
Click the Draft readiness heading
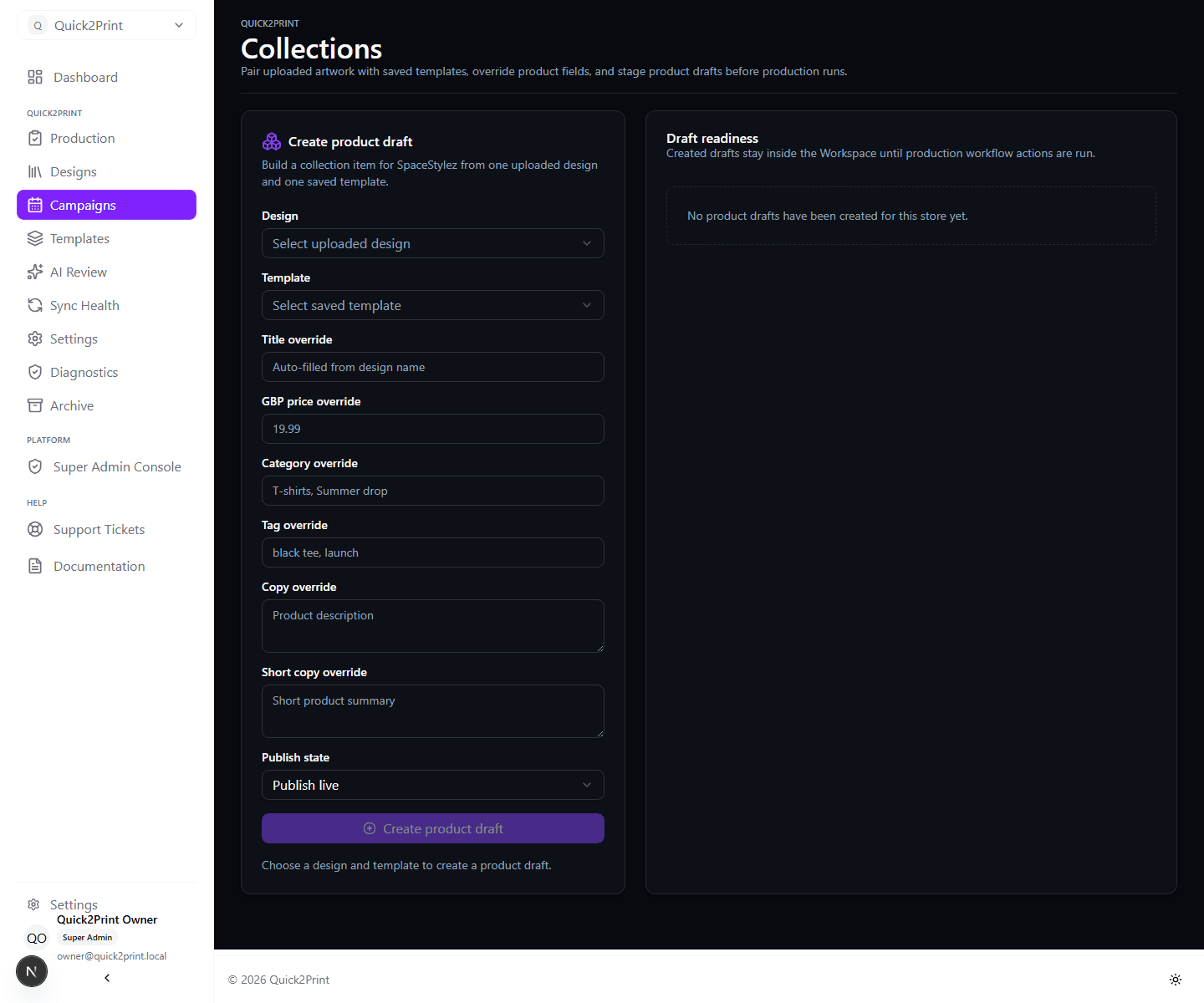712,139
